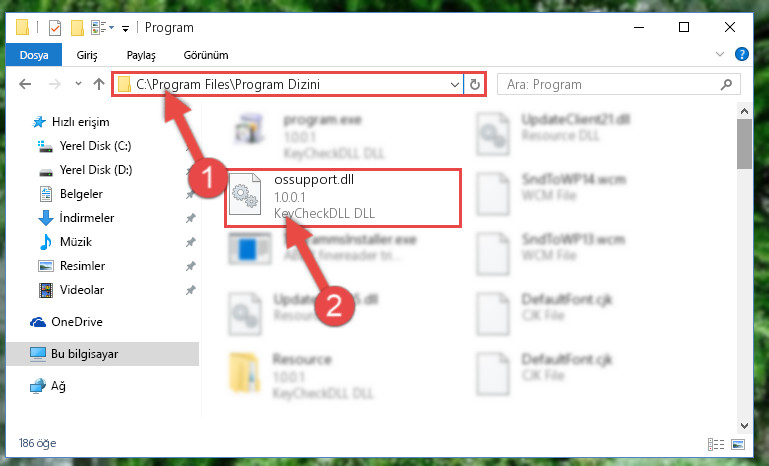Expand the ribbon with chevron
The height and width of the screenshot is (466, 769).
tap(719, 54)
